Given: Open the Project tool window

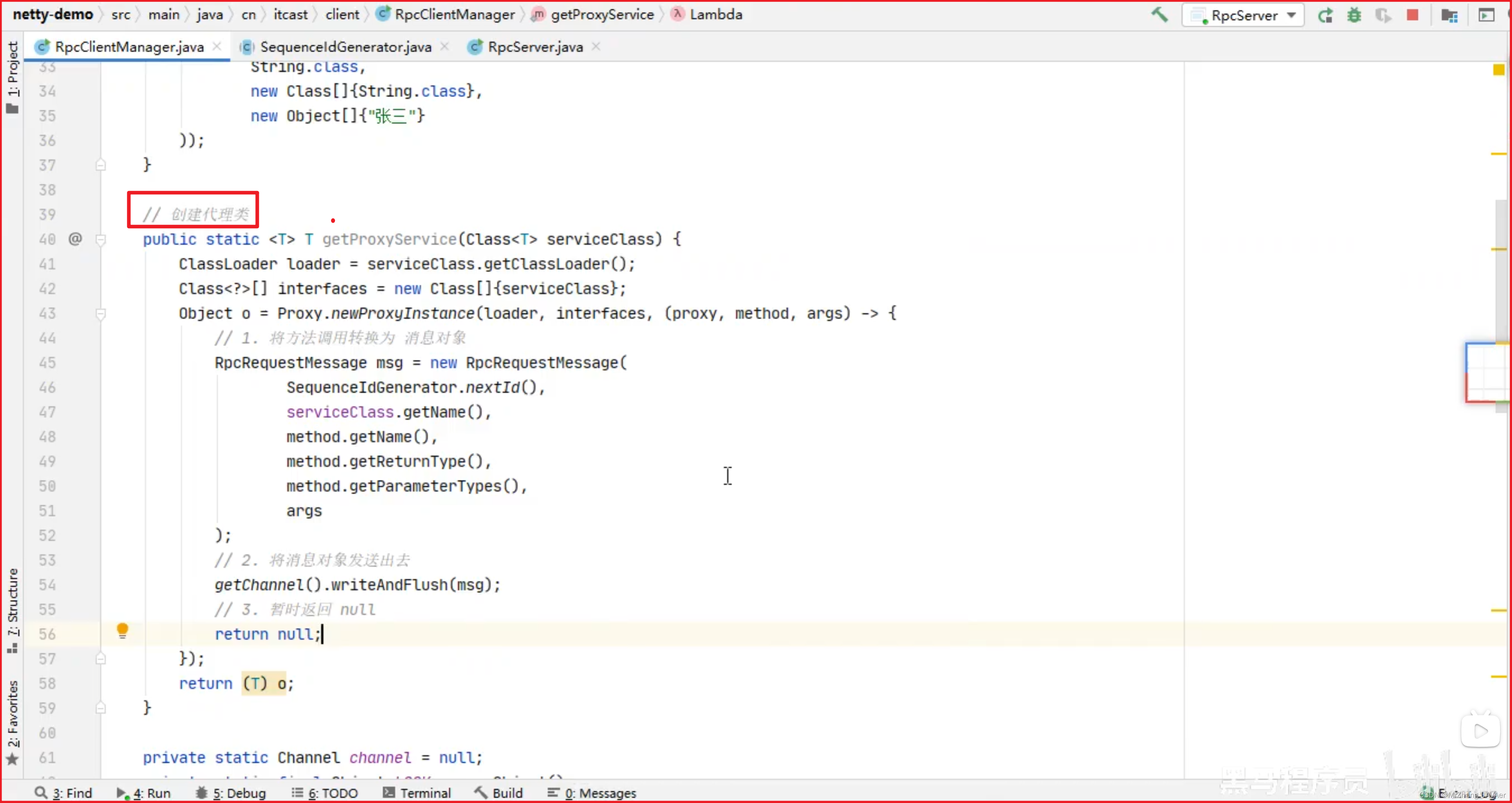Looking at the screenshot, I should pos(12,76).
